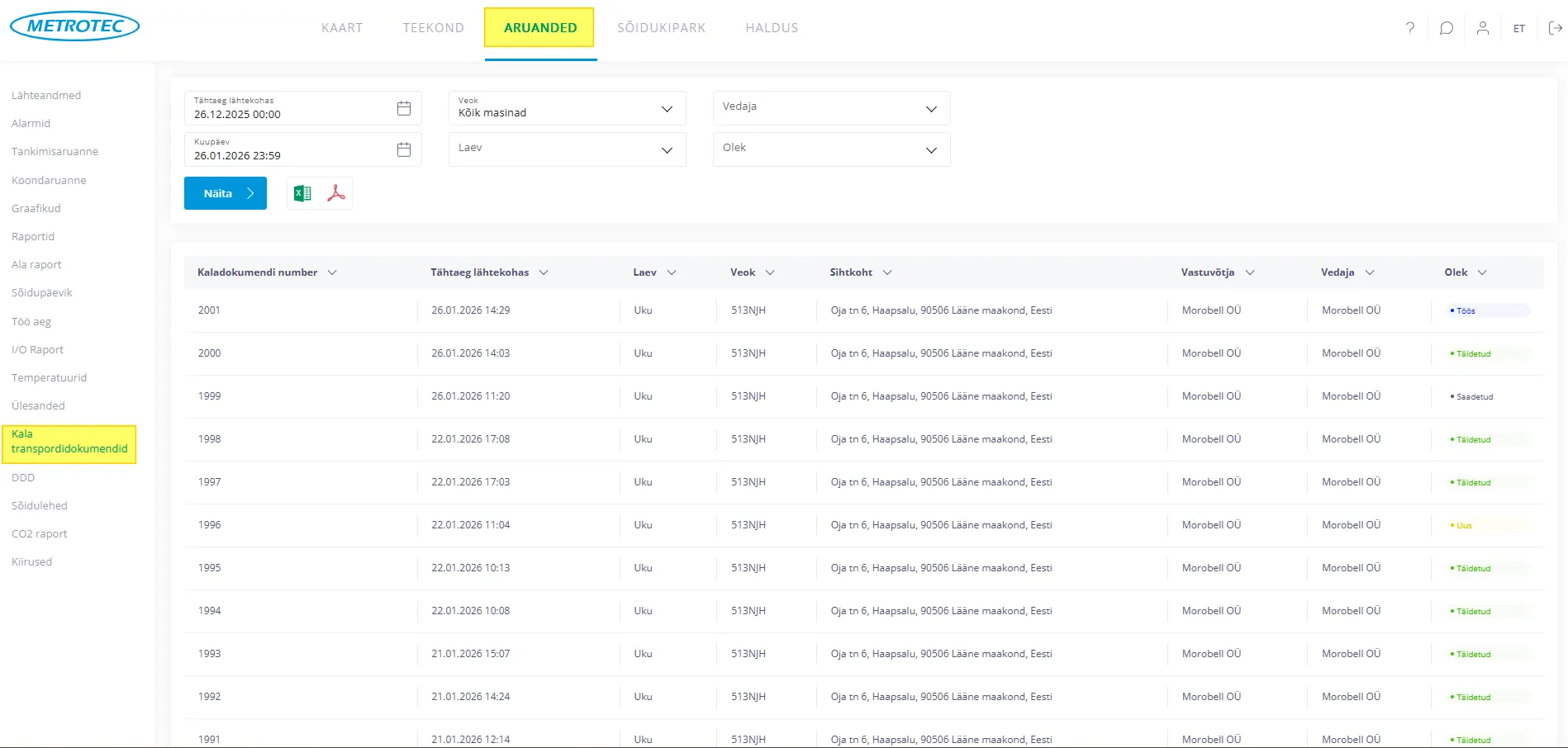Expand the Veok vehicle dropdown
The image size is (1568, 748).
567,108
